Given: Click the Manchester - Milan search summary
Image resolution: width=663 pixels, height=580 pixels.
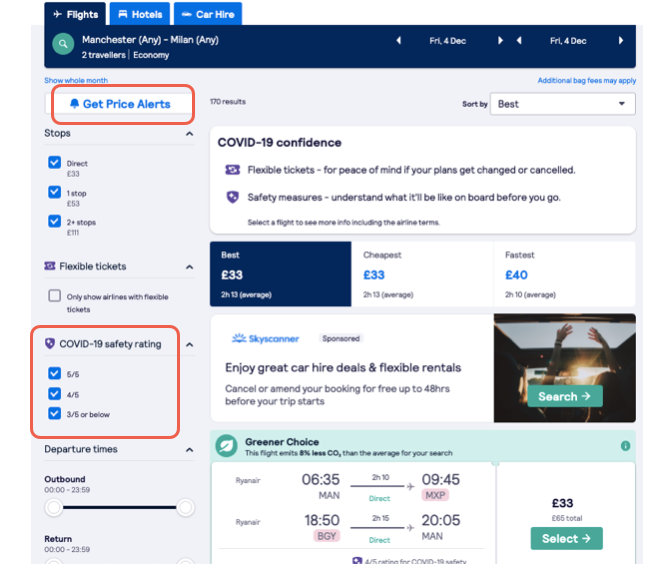Looking at the screenshot, I should (x=150, y=47).
